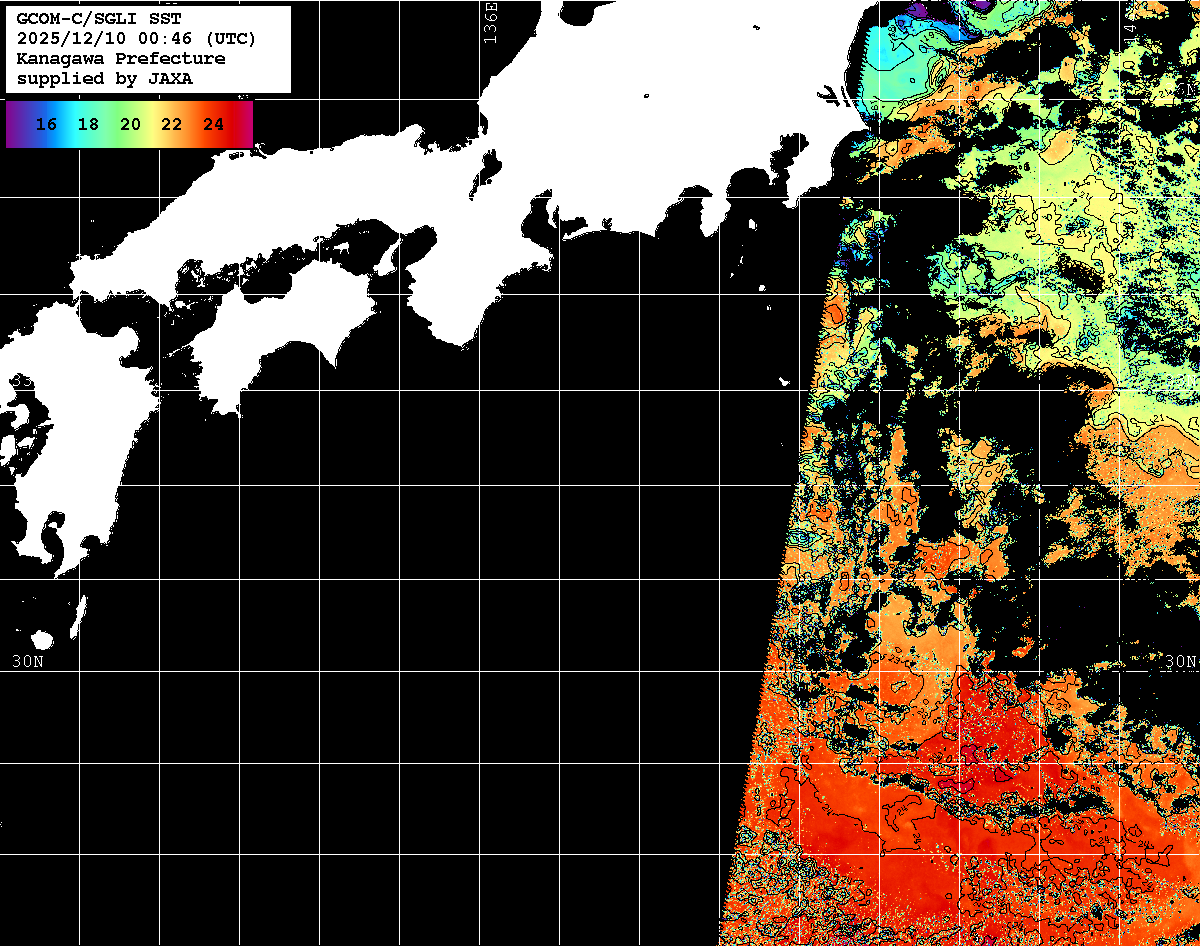Click the 30N latitude label on left edge
The width and height of the screenshot is (1200, 946).
click(28, 662)
